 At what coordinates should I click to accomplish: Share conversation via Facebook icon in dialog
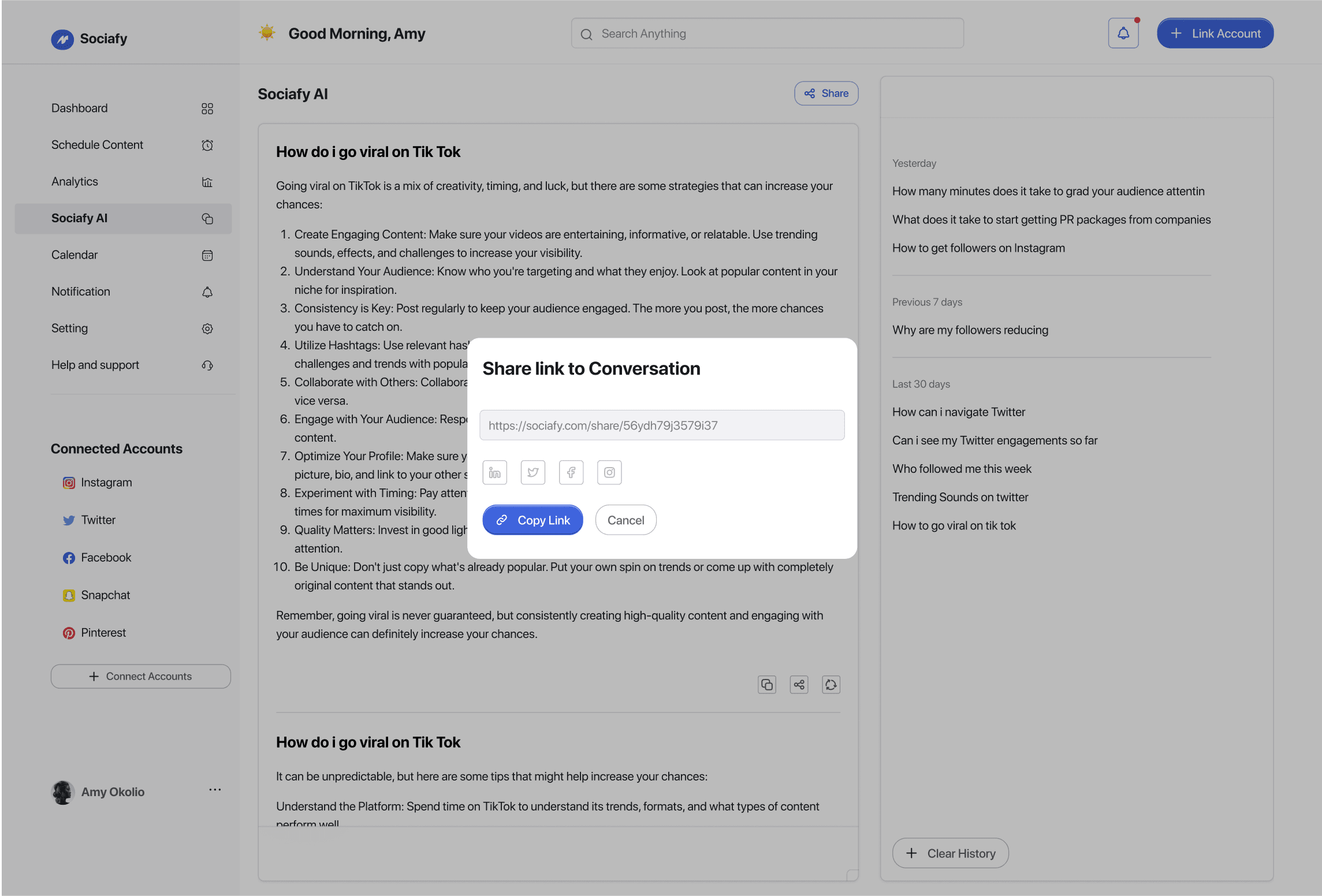(x=571, y=472)
